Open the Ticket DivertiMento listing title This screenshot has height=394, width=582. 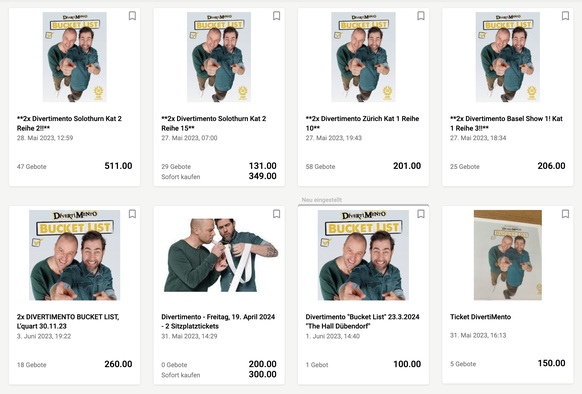[x=480, y=317]
